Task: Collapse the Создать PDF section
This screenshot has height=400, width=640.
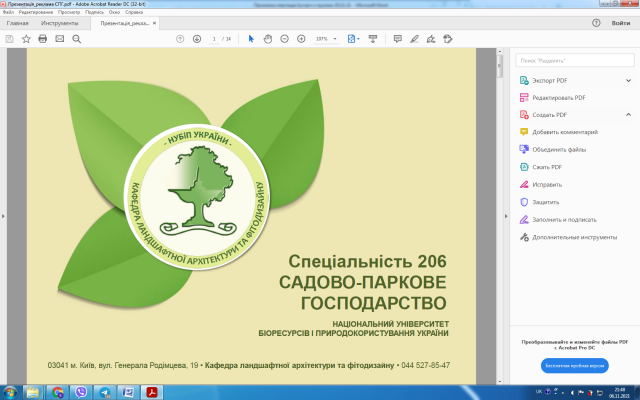Action: click(630, 115)
